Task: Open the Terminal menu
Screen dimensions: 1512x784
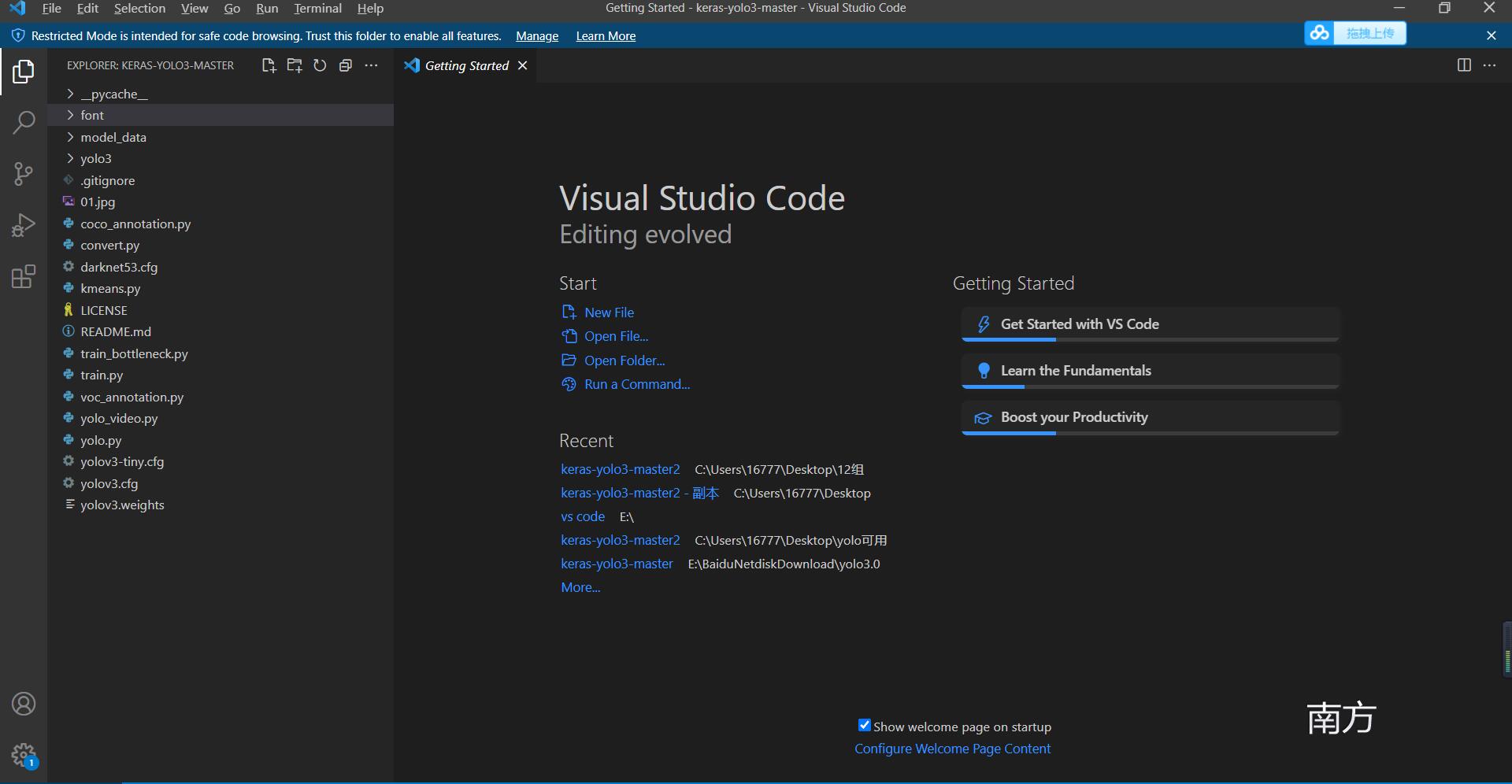Action: [317, 9]
